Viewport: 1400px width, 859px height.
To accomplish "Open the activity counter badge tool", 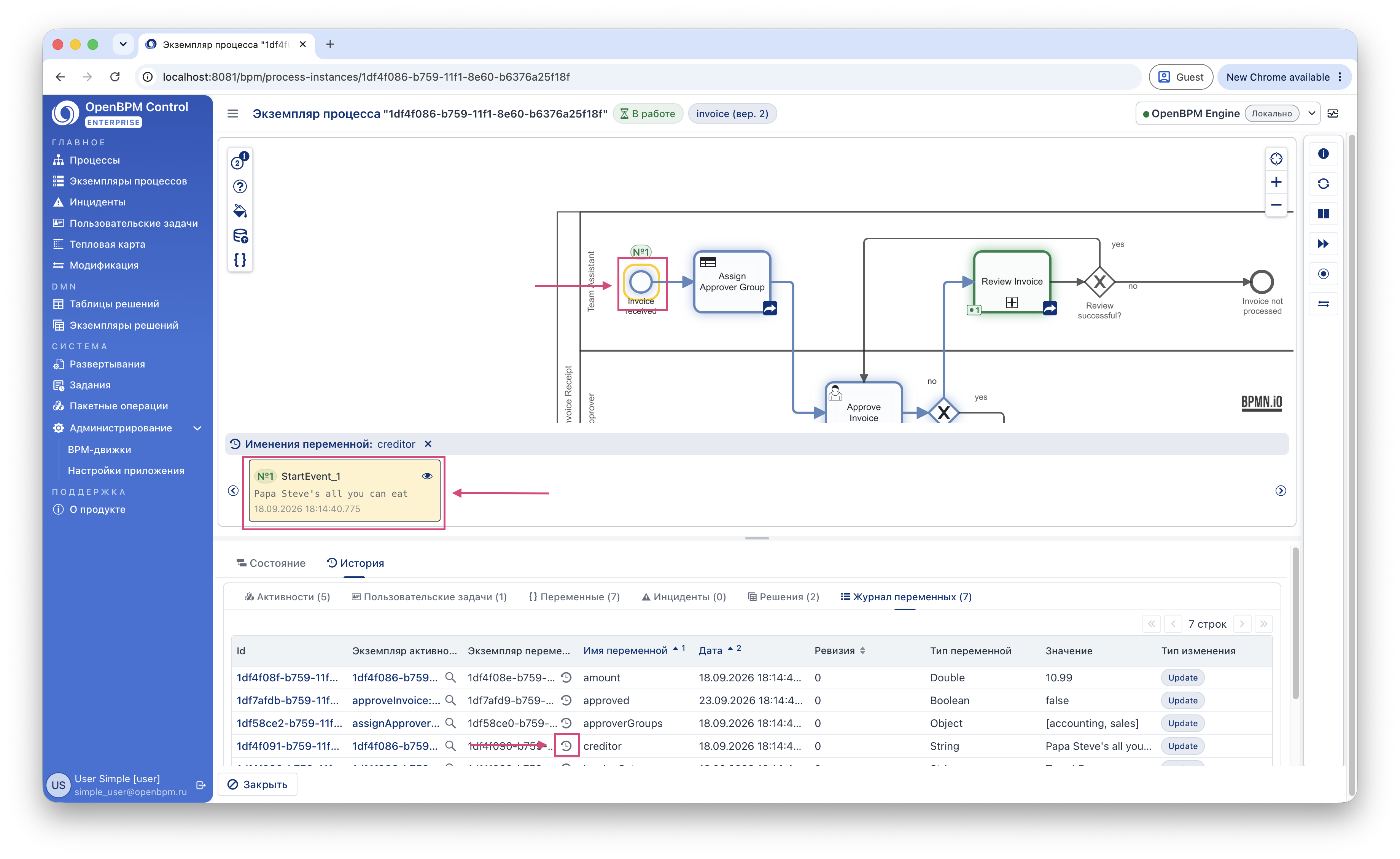I will coord(240,161).
